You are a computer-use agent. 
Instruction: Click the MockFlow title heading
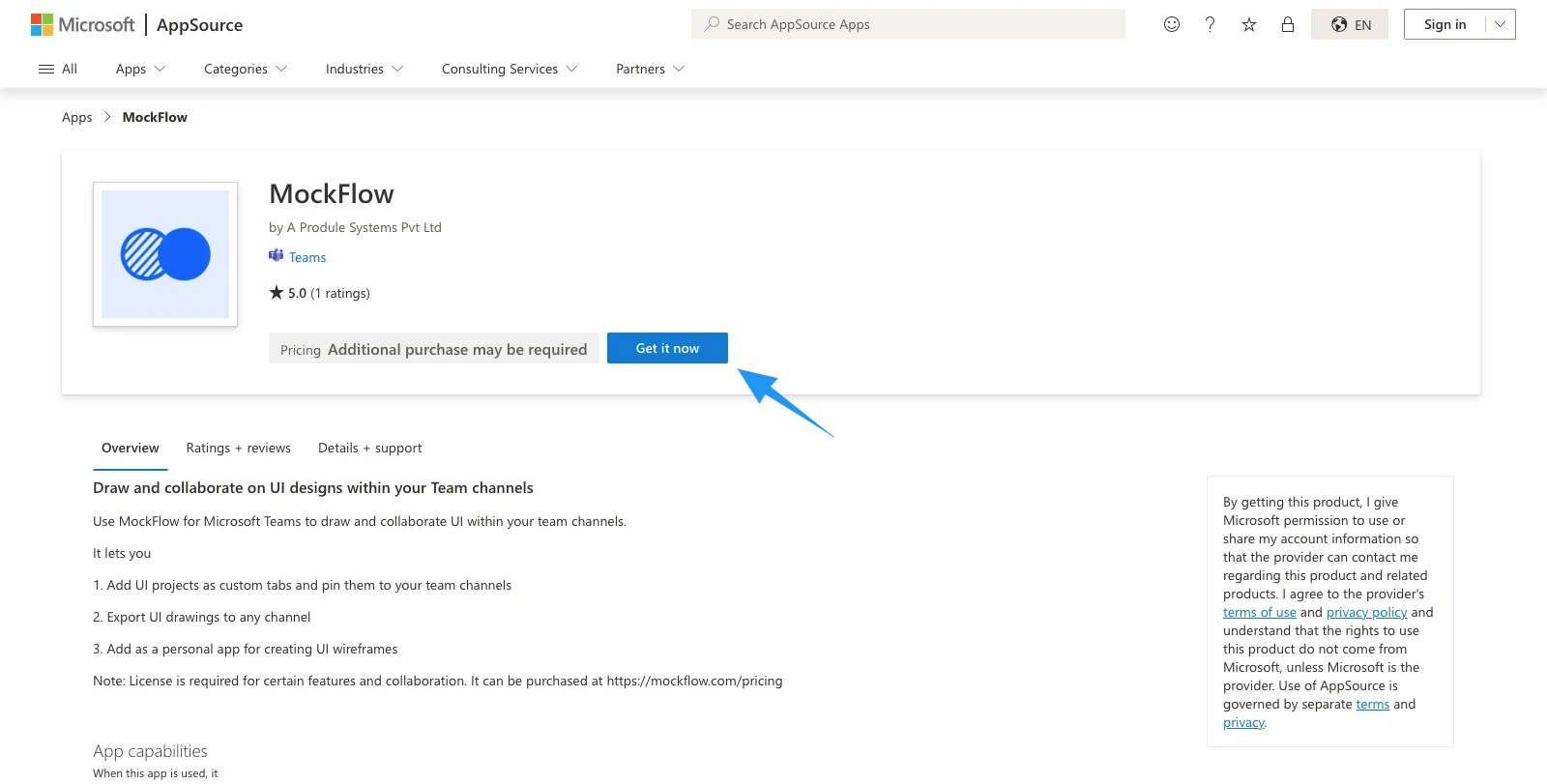(332, 193)
